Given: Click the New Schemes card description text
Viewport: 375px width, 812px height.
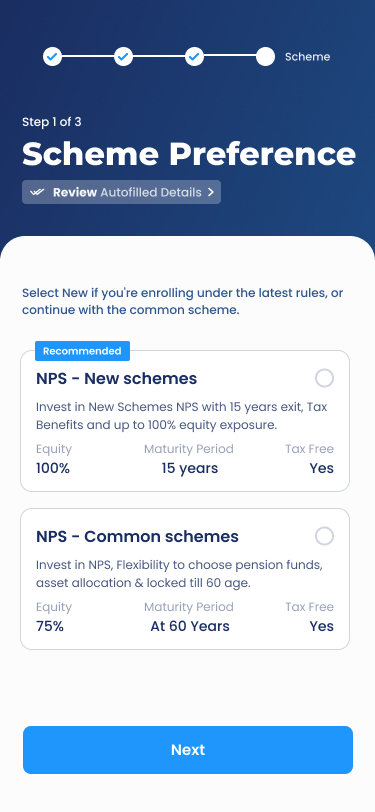Looking at the screenshot, I should point(182,416).
